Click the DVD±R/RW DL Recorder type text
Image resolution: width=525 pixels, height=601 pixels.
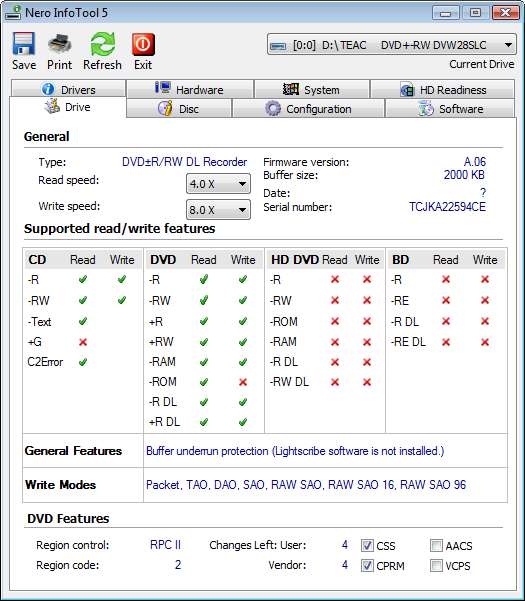tap(184, 162)
